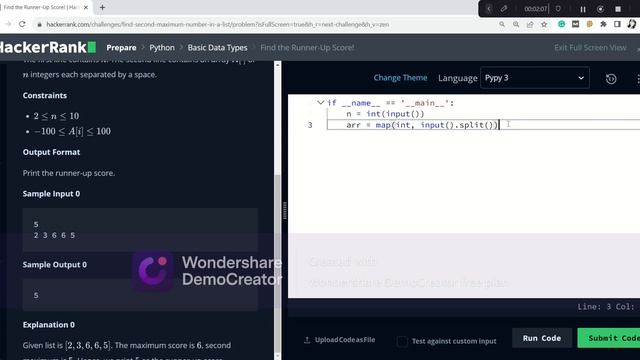Collapse the recorder toolbar with left chevron
This screenshot has height=360, width=640.
click(489, 9)
